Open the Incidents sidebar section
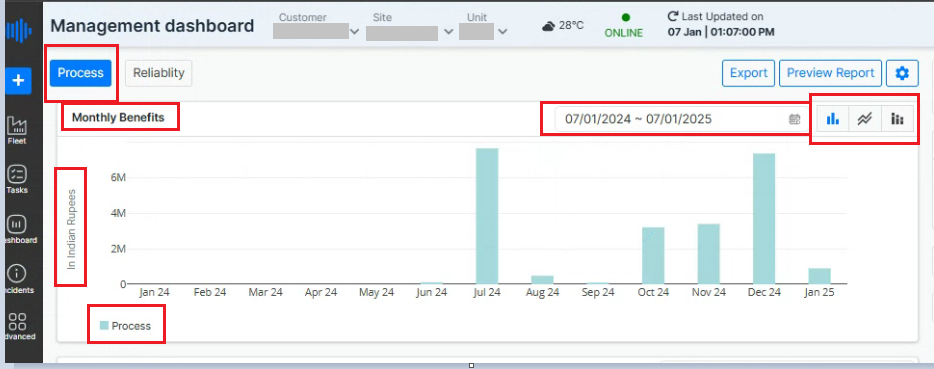 tap(17, 279)
